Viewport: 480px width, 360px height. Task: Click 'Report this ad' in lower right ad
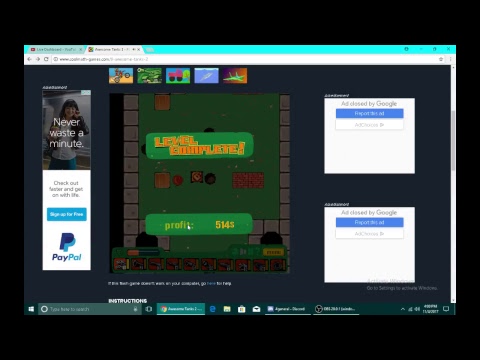[369, 222]
